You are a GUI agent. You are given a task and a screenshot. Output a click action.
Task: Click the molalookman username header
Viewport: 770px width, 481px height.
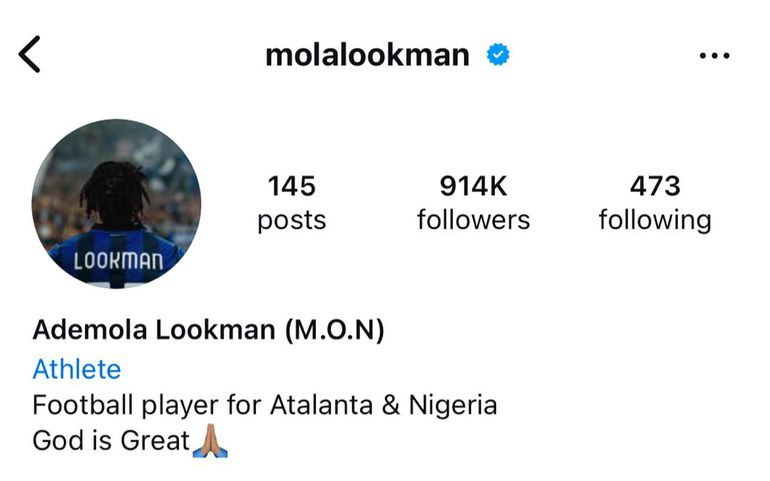367,55
